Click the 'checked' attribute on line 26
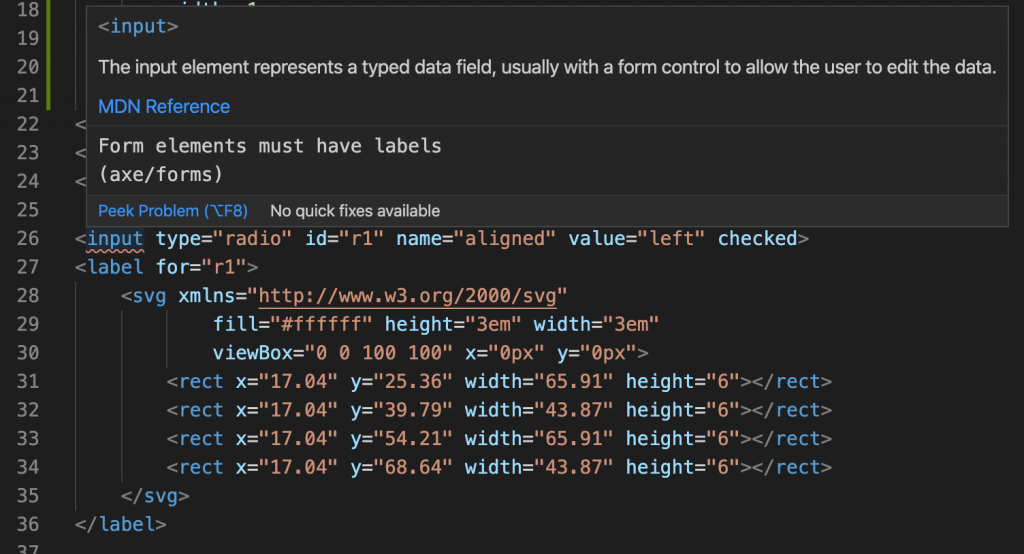 758,238
